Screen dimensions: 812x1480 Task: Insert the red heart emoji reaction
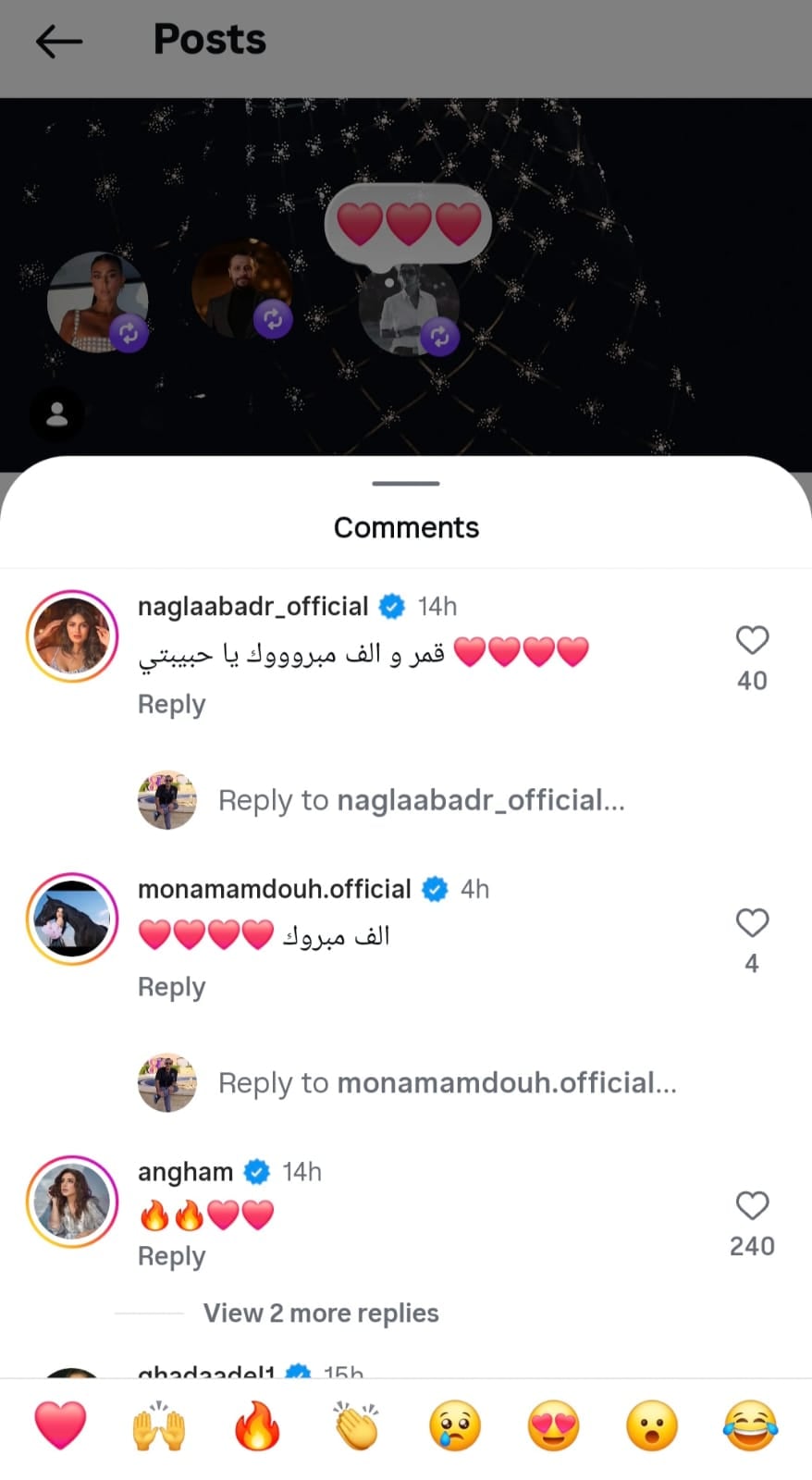tap(60, 1425)
